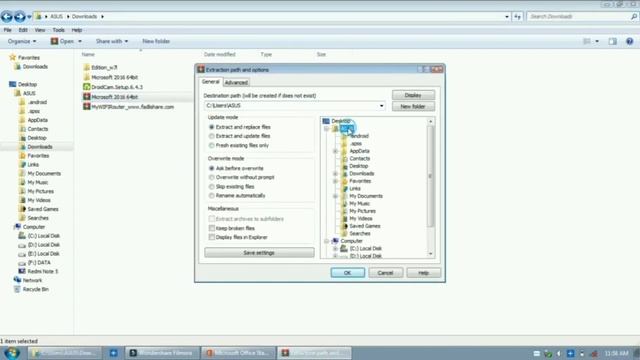The image size is (640, 360).
Task: Select Links icon in dialog tree
Action: coord(344,189)
